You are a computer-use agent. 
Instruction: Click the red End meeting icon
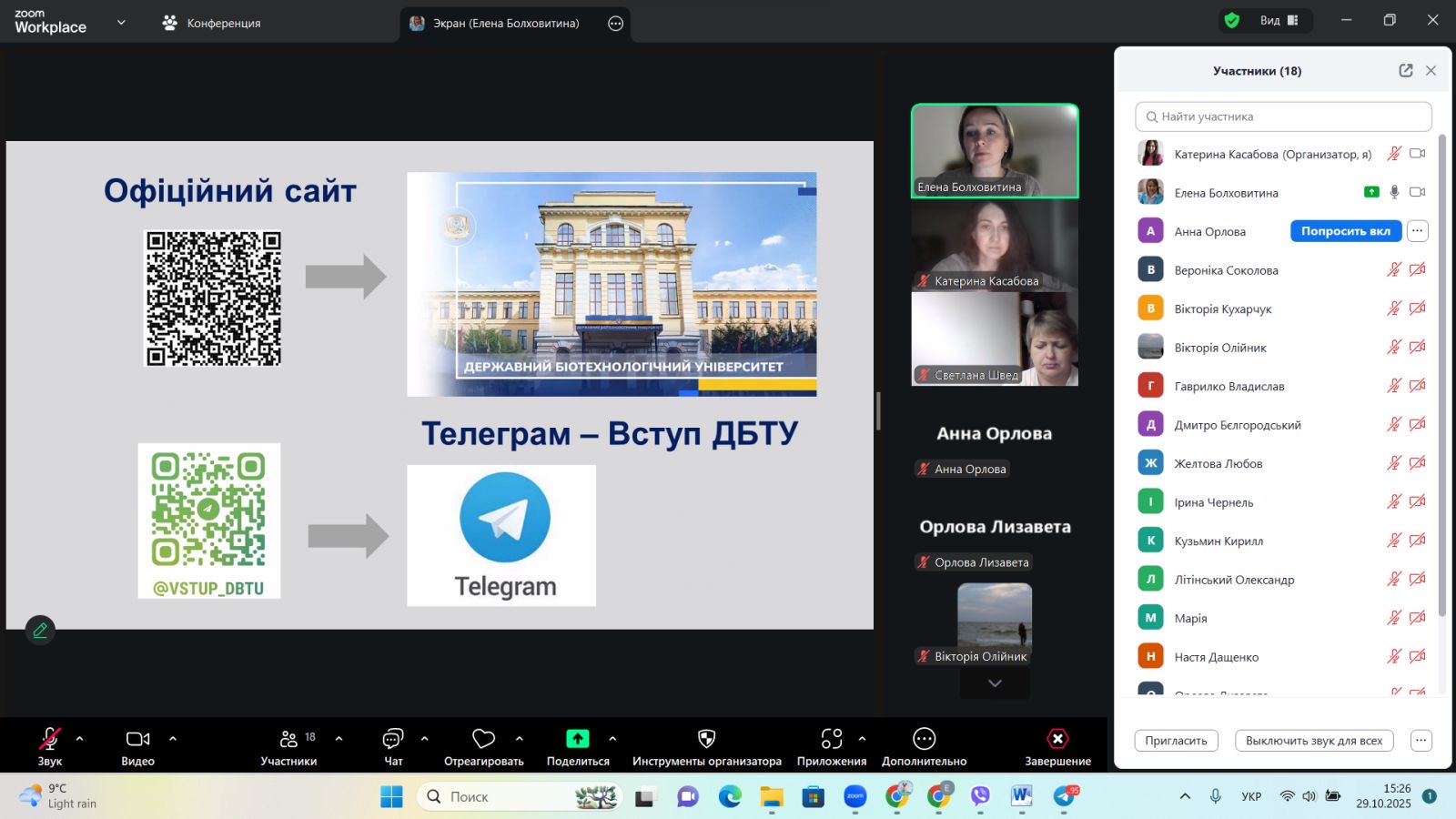(1057, 739)
